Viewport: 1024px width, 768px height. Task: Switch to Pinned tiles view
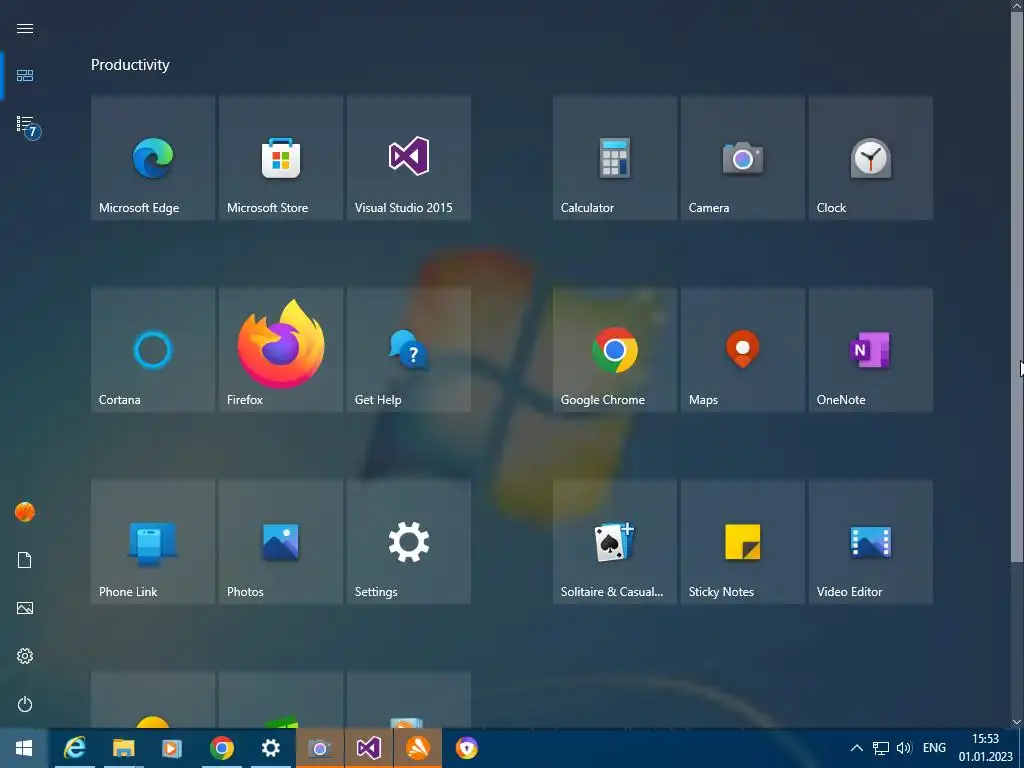click(x=25, y=76)
